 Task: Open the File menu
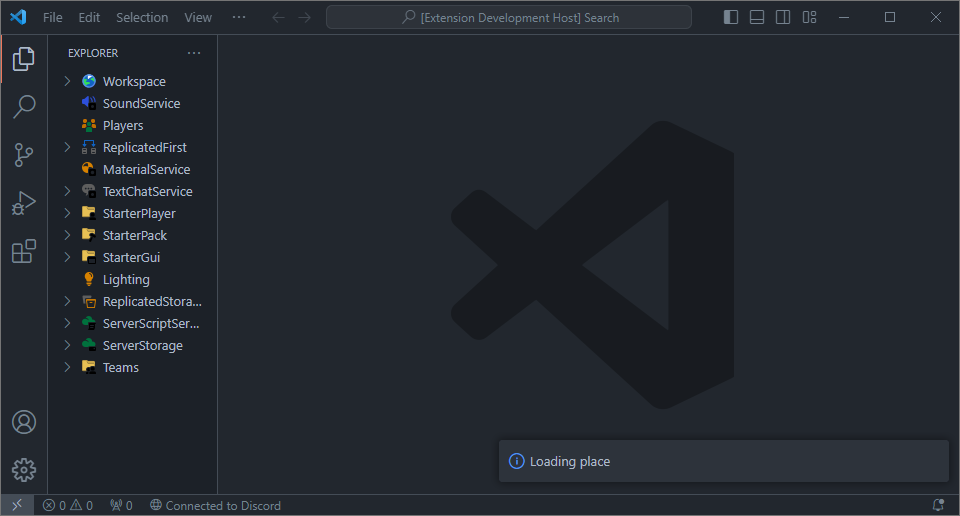(53, 17)
